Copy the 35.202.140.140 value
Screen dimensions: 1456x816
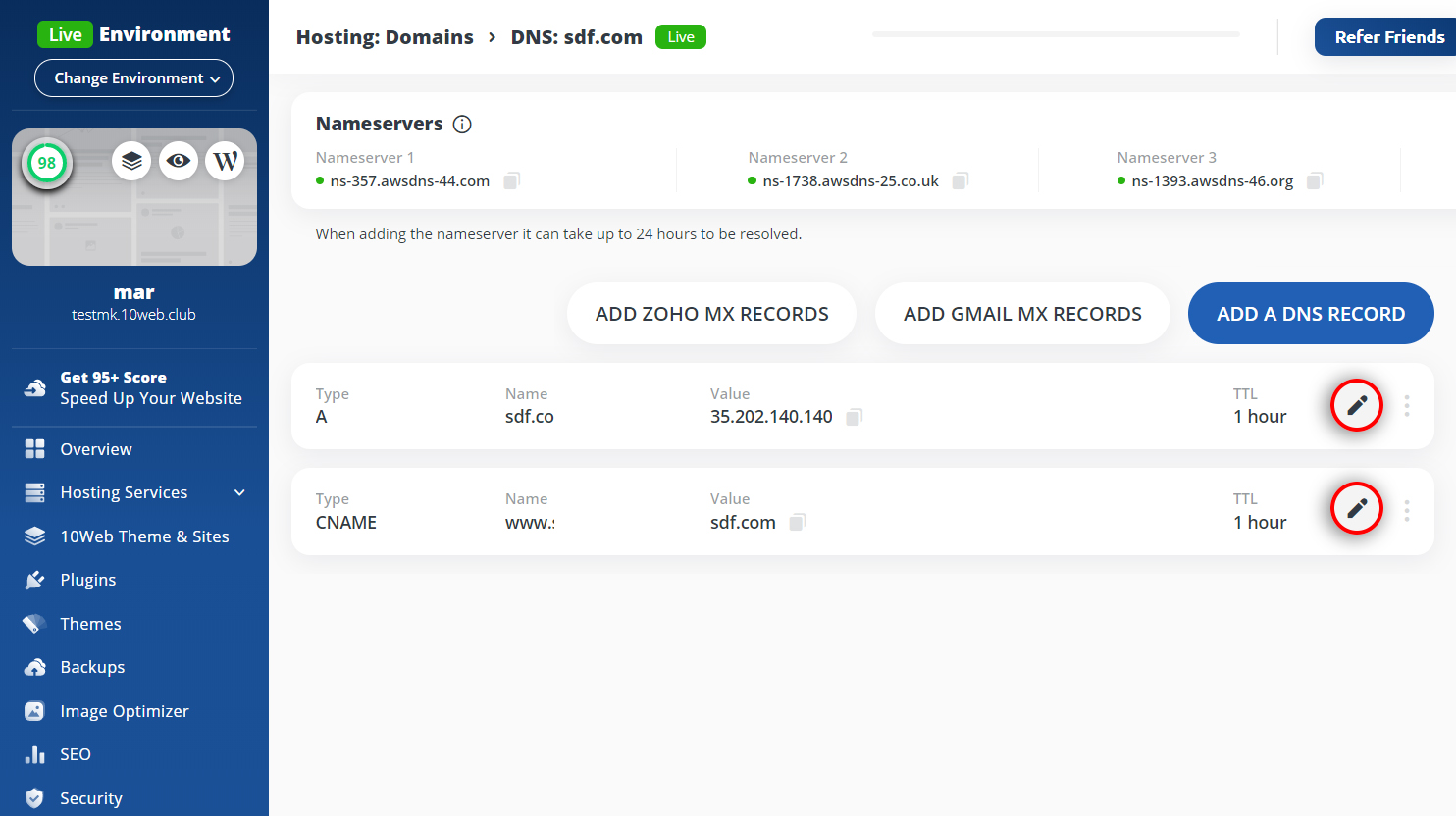(x=855, y=417)
